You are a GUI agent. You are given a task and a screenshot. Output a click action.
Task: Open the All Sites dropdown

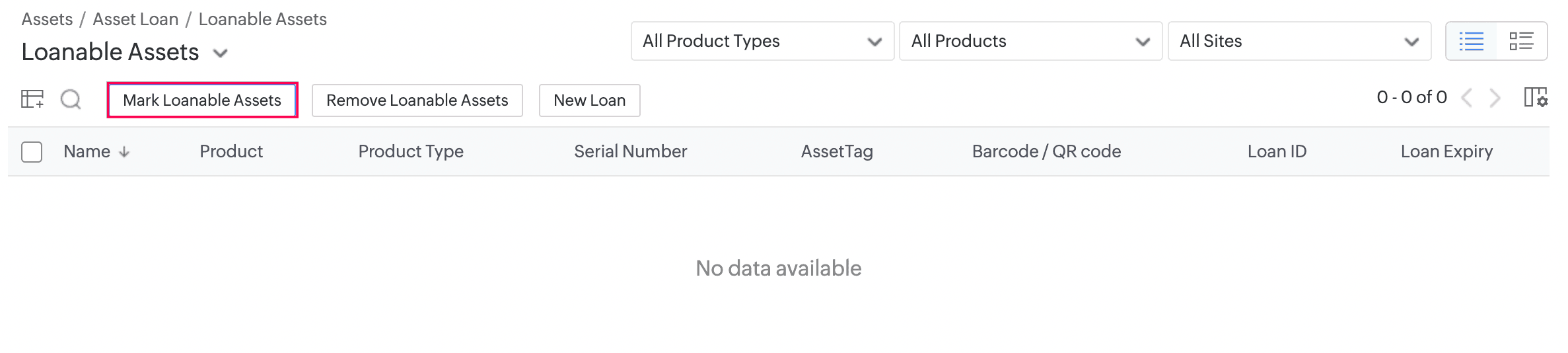point(1299,41)
